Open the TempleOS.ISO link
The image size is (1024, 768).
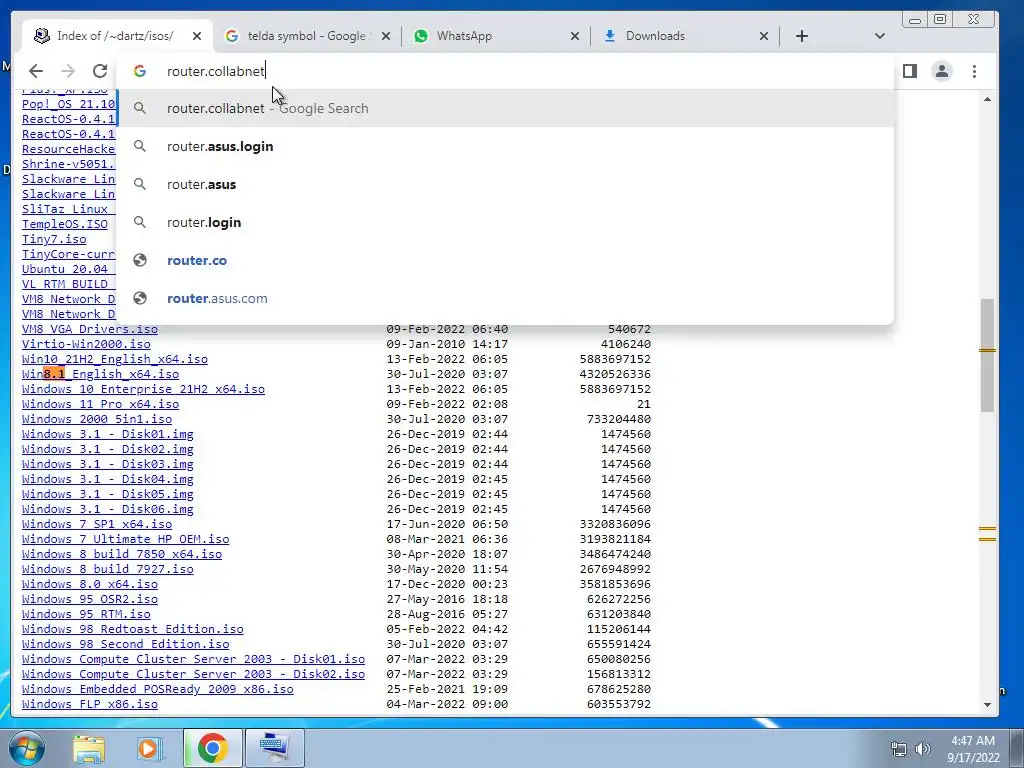[x=65, y=224]
